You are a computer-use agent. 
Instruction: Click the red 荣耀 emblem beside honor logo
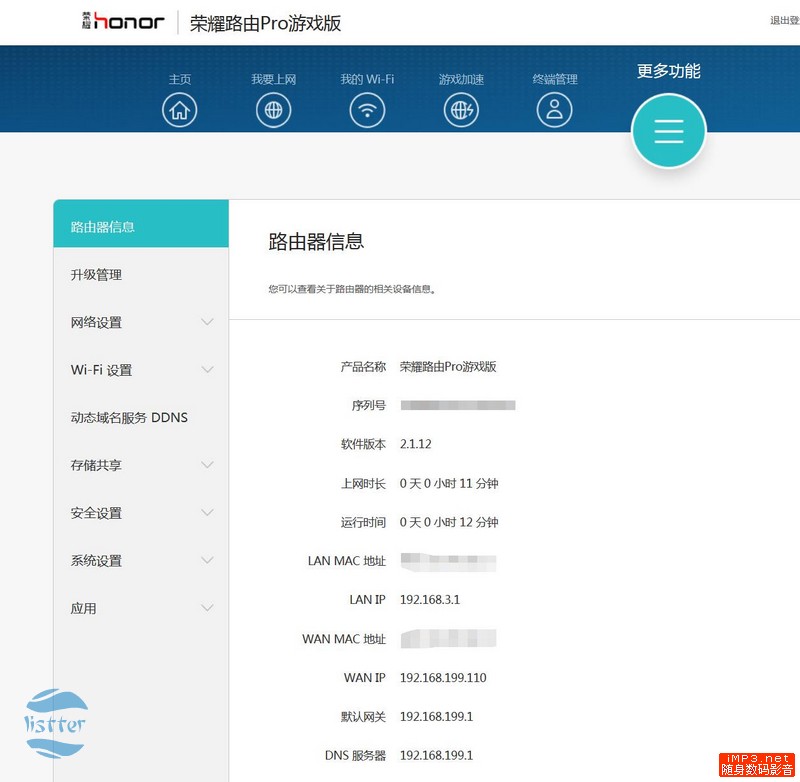[x=85, y=19]
